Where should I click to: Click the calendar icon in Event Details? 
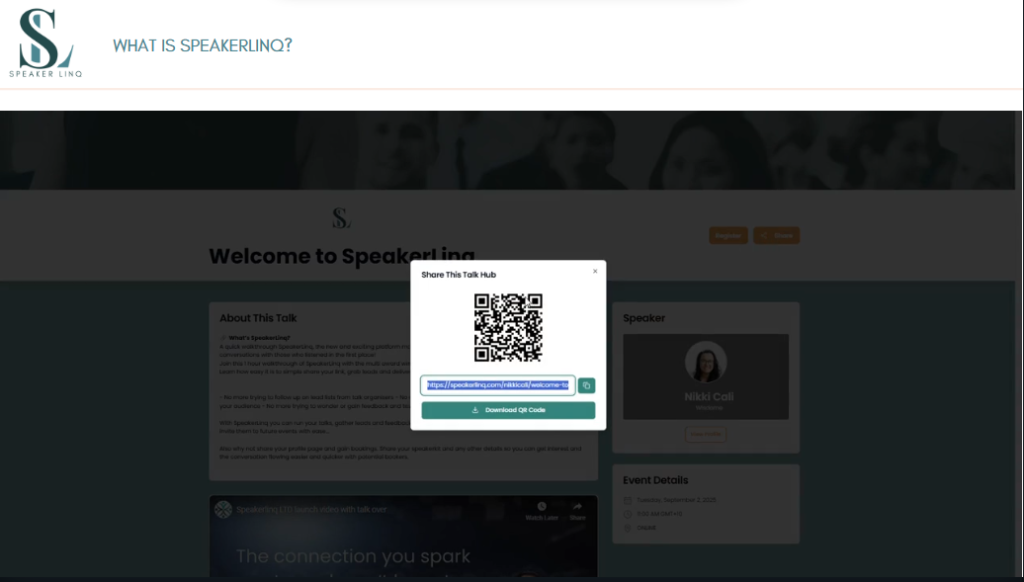pyautogui.click(x=627, y=500)
